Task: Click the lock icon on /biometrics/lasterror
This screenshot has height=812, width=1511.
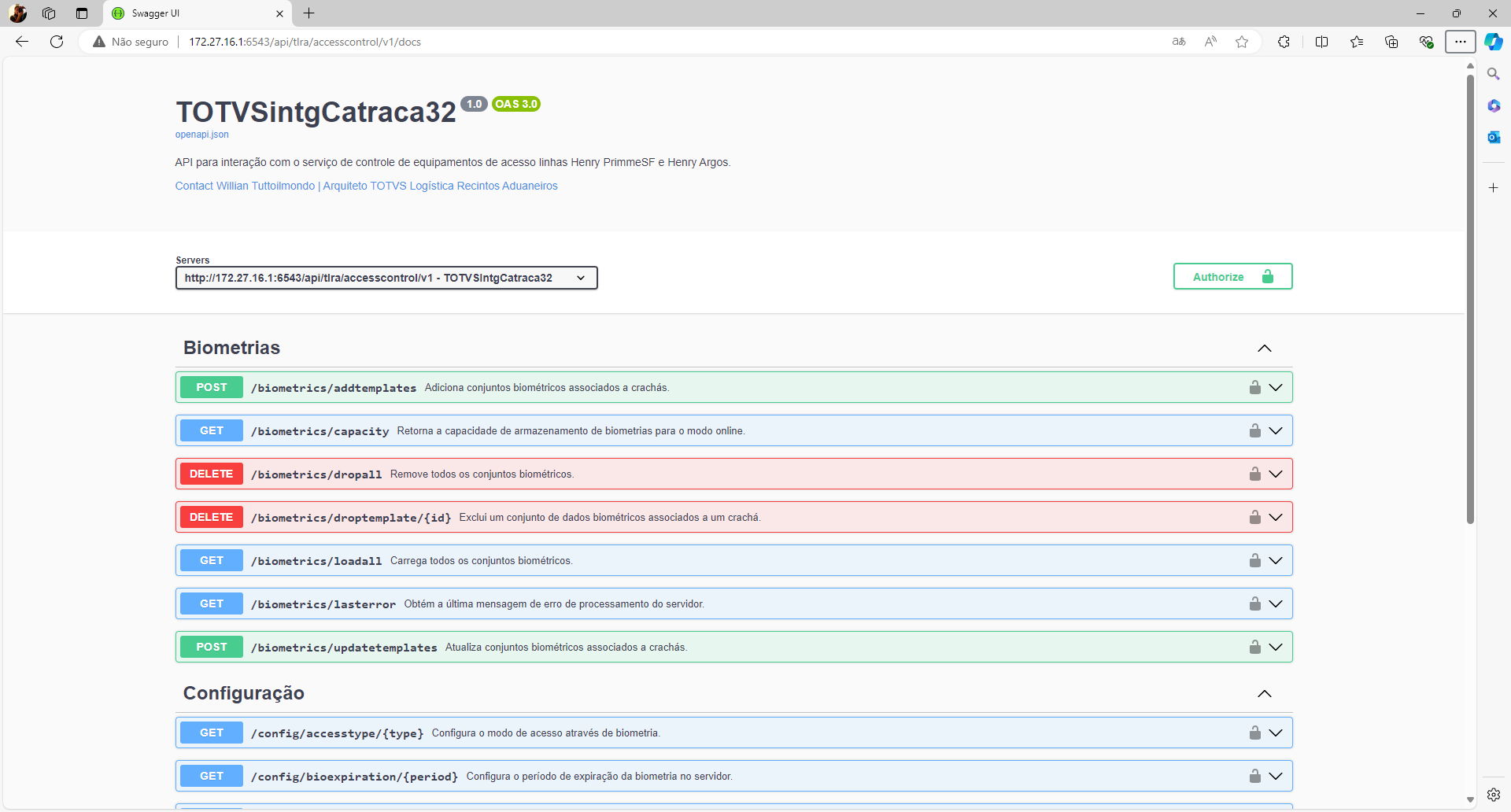Action: (x=1255, y=603)
